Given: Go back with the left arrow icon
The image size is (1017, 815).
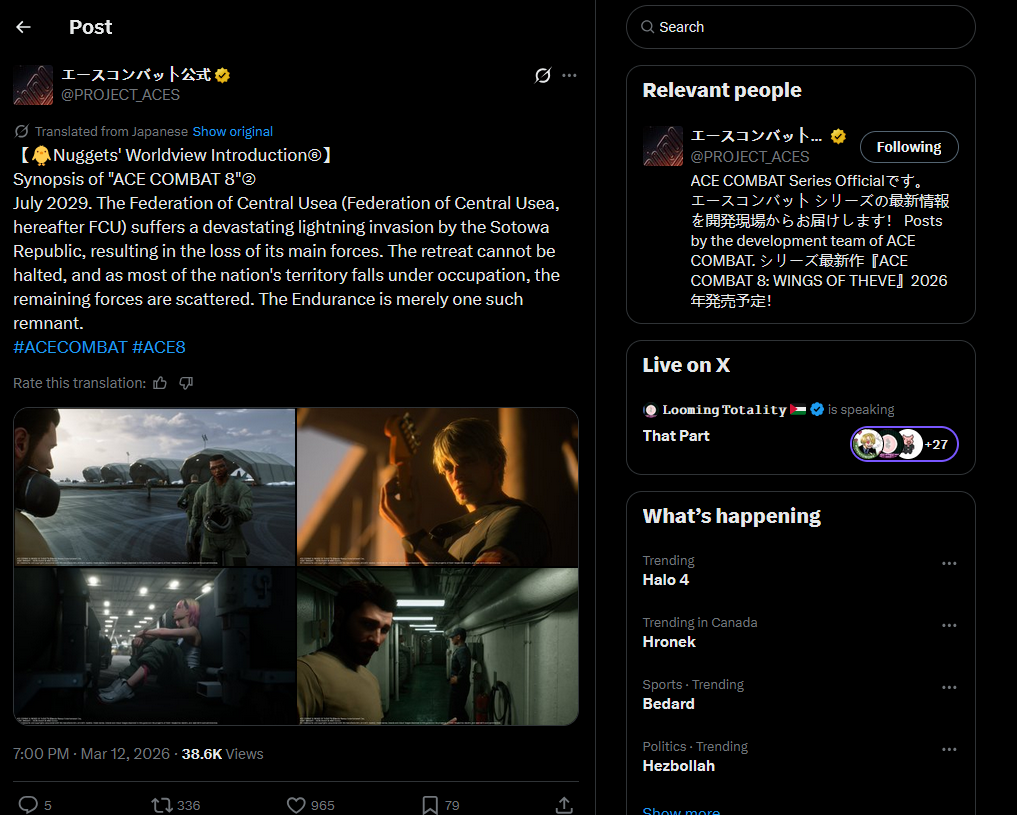Looking at the screenshot, I should [23, 27].
